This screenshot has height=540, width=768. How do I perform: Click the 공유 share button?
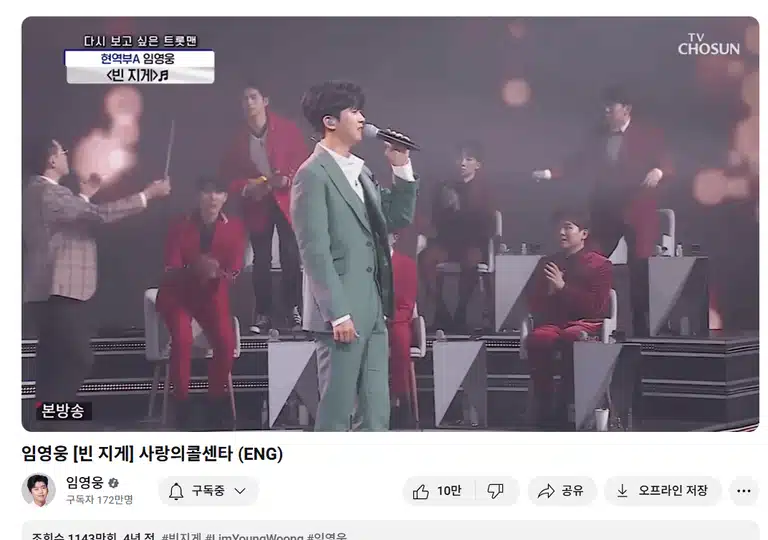[x=562, y=491]
